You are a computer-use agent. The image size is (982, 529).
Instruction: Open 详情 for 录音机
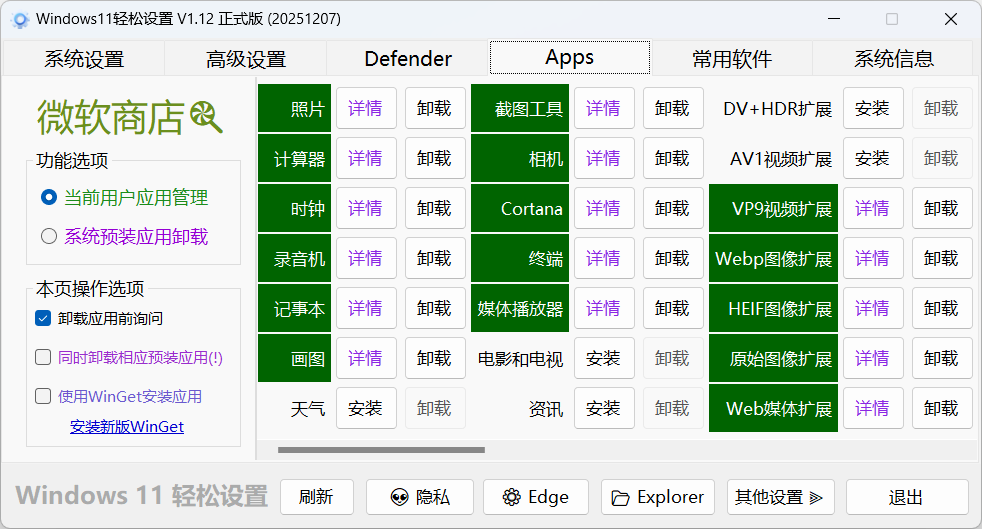pyautogui.click(x=366, y=259)
